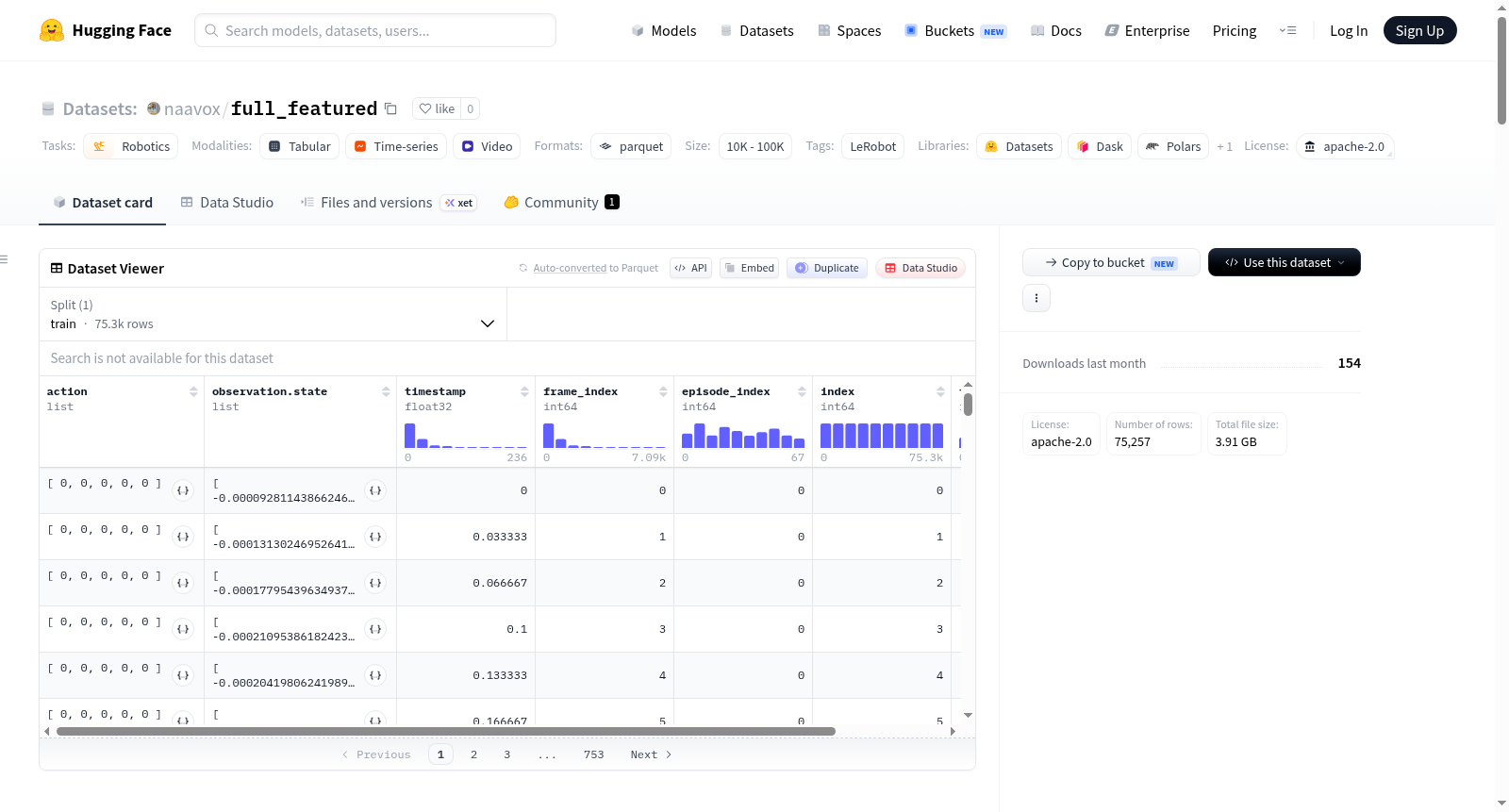The image size is (1509, 812).
Task: Open Docs in the top navigation
Action: pyautogui.click(x=1056, y=30)
